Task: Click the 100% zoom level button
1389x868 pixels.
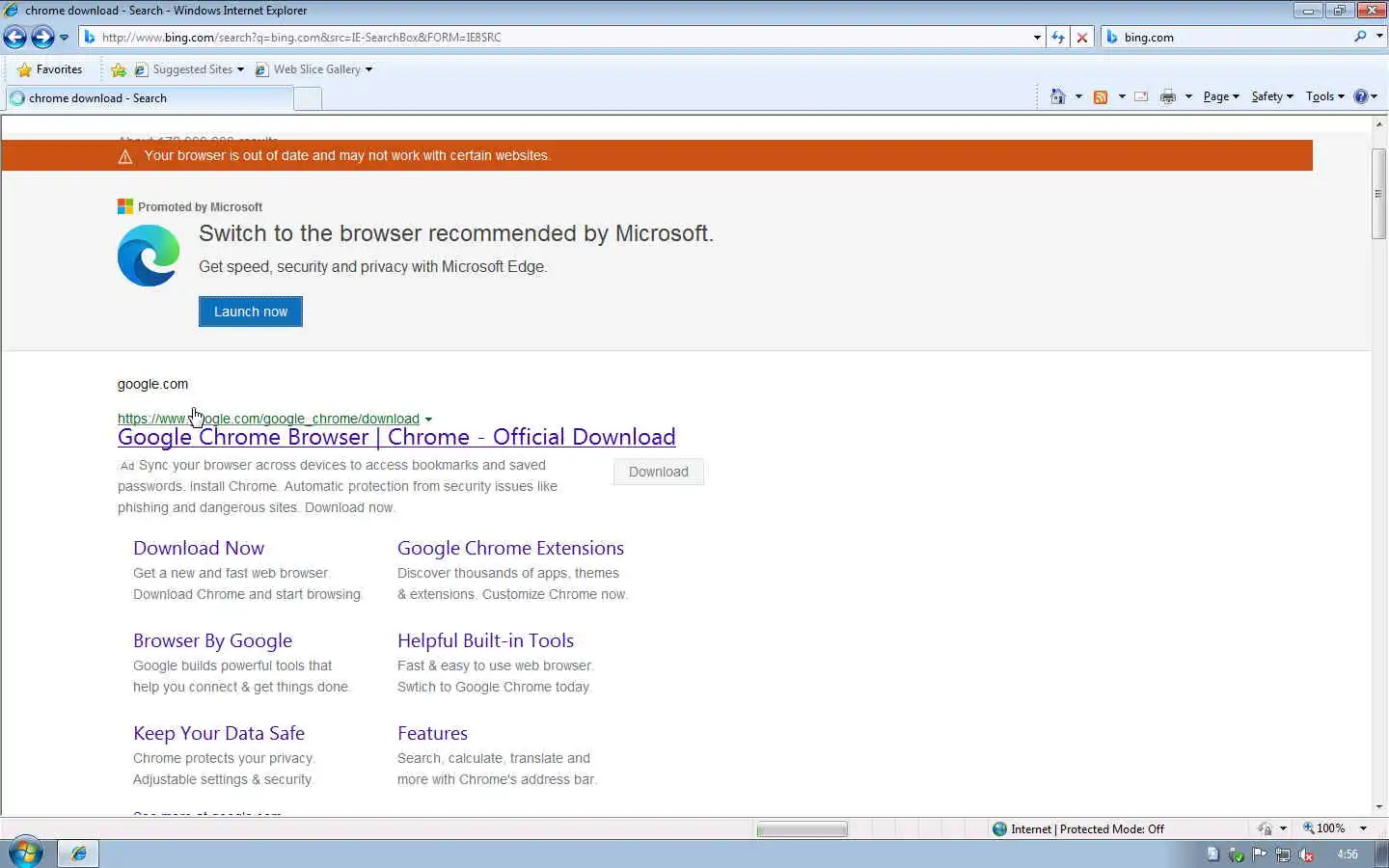Action: pos(1324,828)
